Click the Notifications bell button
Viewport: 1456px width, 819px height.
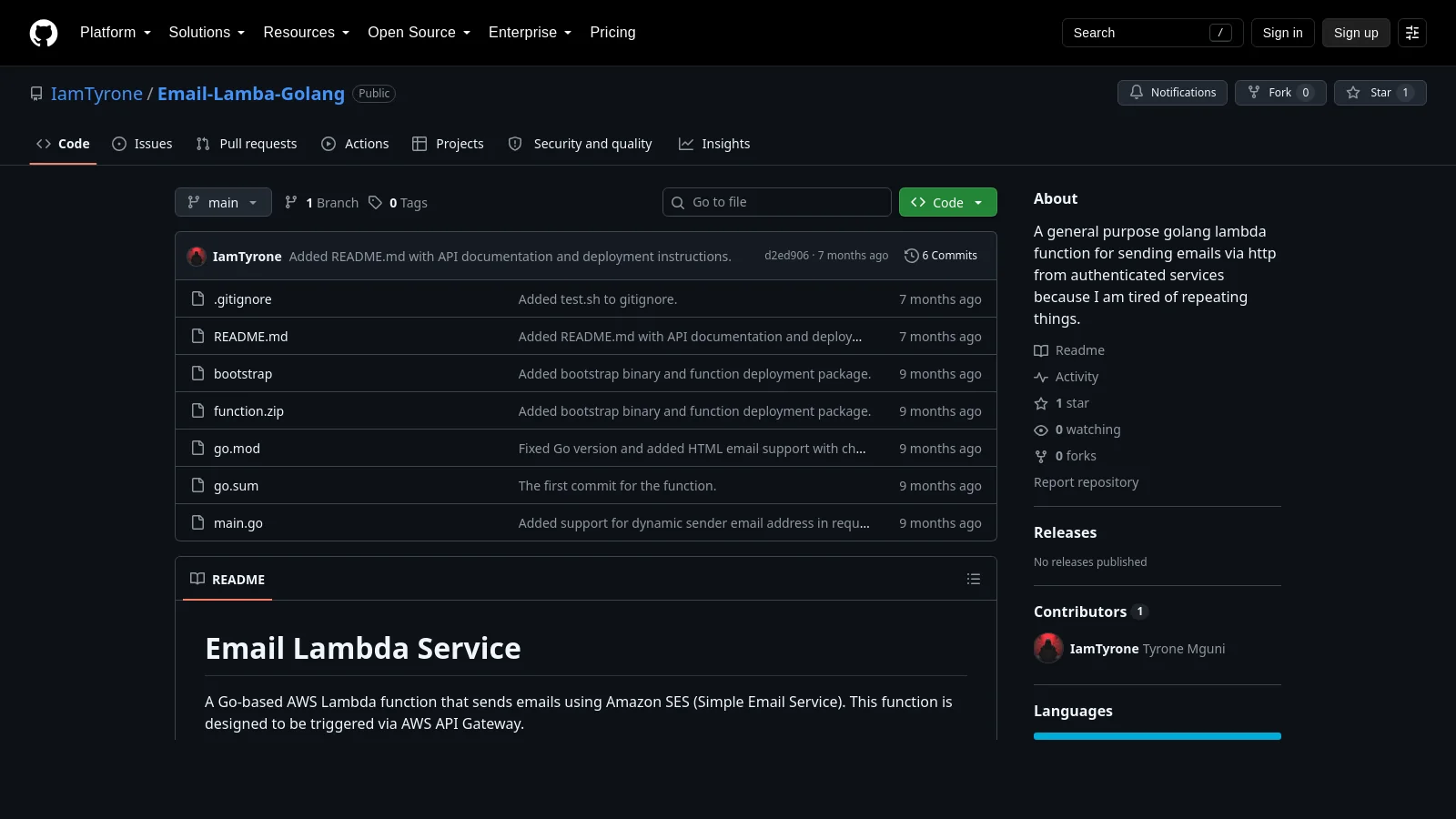(1172, 93)
